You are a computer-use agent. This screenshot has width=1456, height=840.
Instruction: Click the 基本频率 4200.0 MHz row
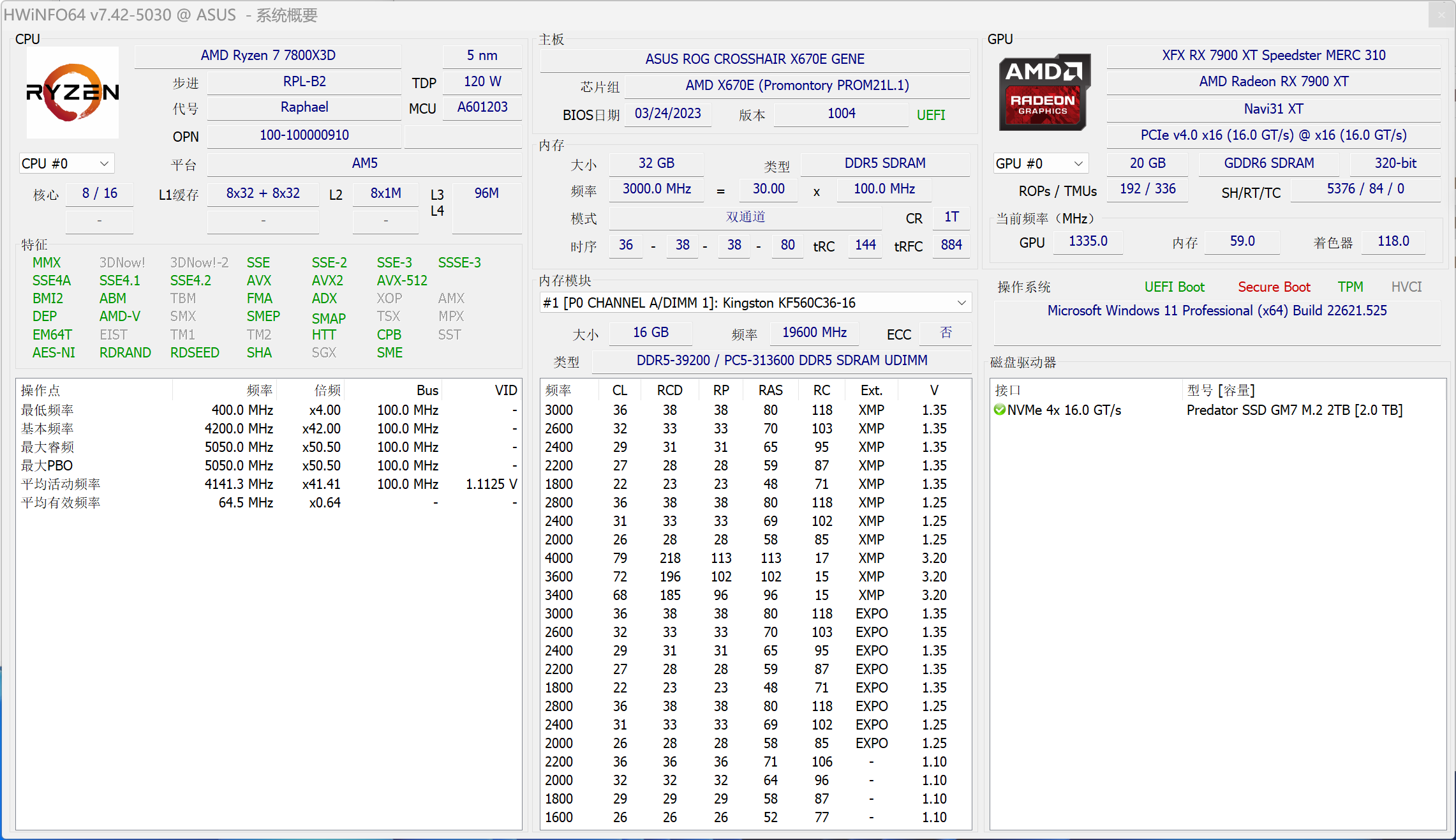pyautogui.click(x=269, y=429)
